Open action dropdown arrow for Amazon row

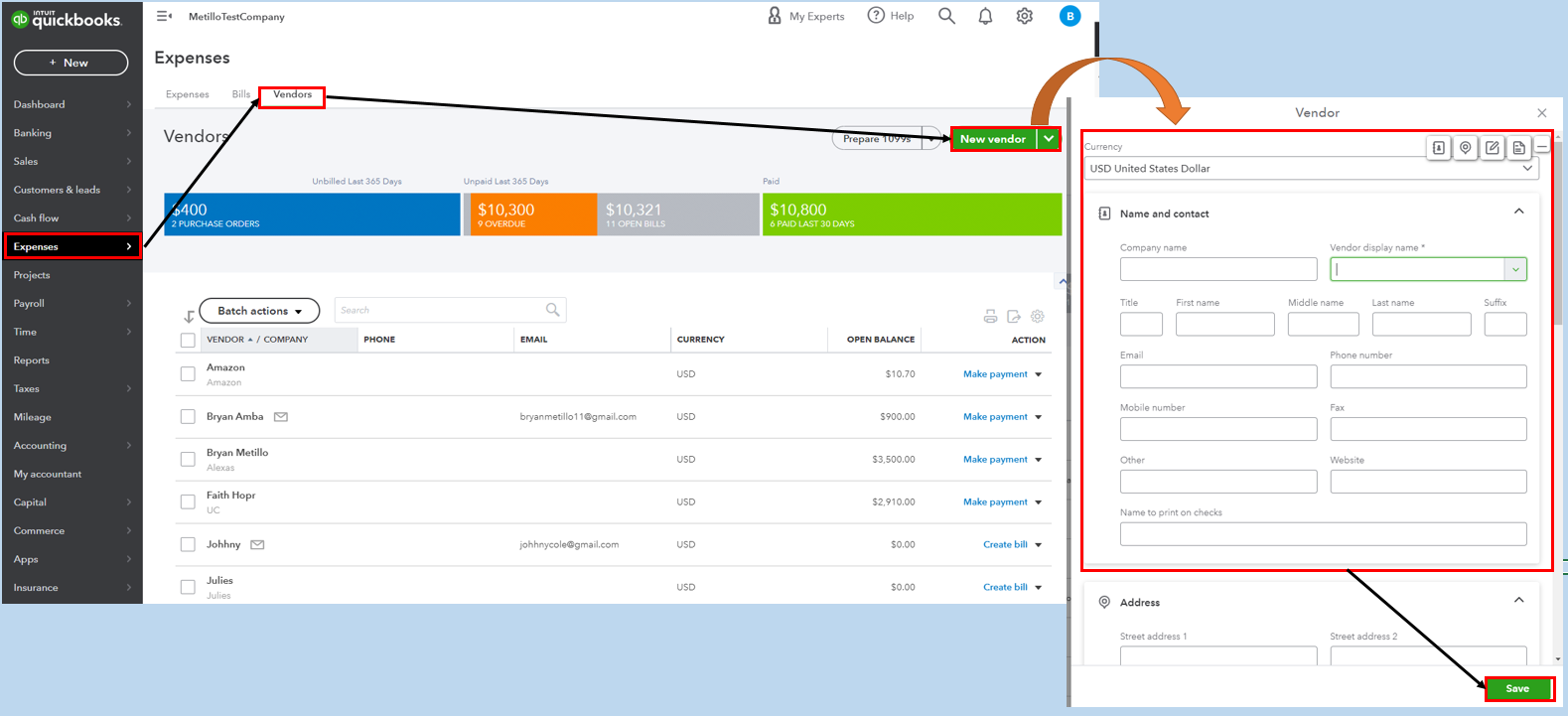point(1039,374)
